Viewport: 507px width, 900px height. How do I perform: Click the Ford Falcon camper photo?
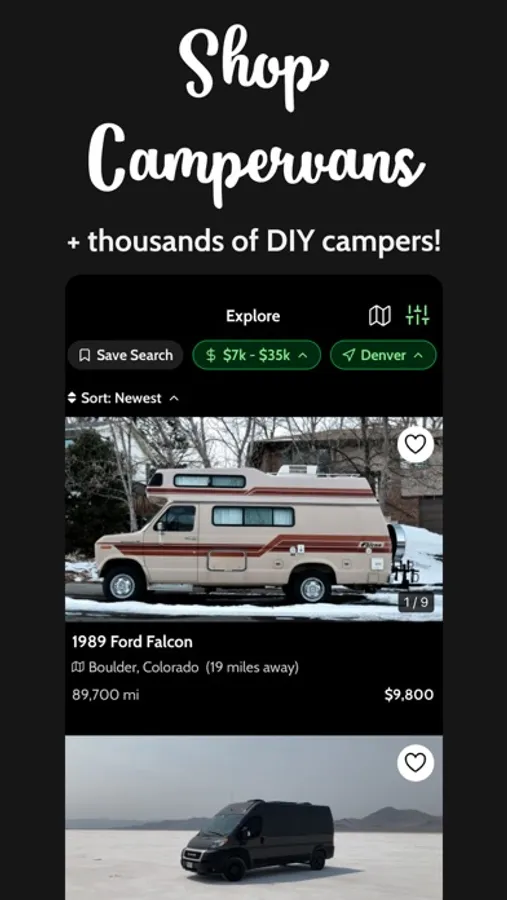253,519
